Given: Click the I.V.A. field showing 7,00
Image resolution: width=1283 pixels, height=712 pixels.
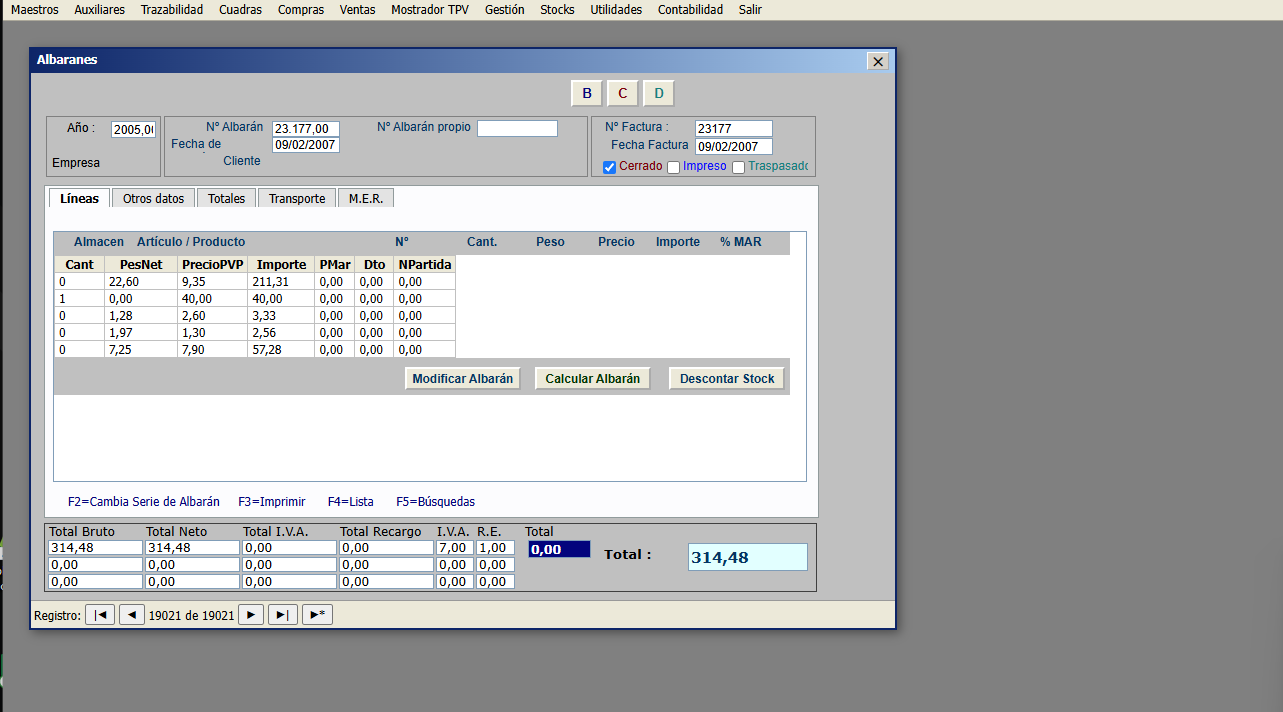Looking at the screenshot, I should 455,548.
